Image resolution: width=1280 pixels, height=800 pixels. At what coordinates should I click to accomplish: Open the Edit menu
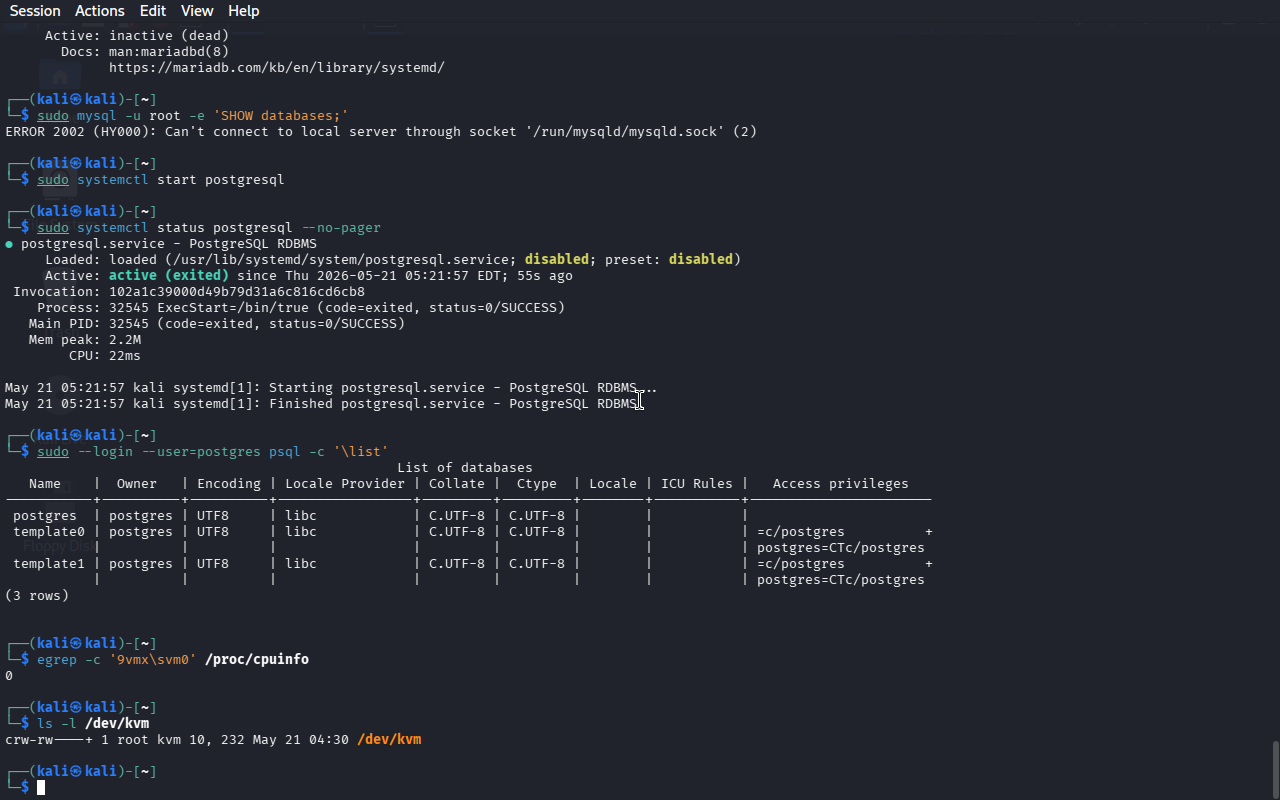[x=153, y=11]
